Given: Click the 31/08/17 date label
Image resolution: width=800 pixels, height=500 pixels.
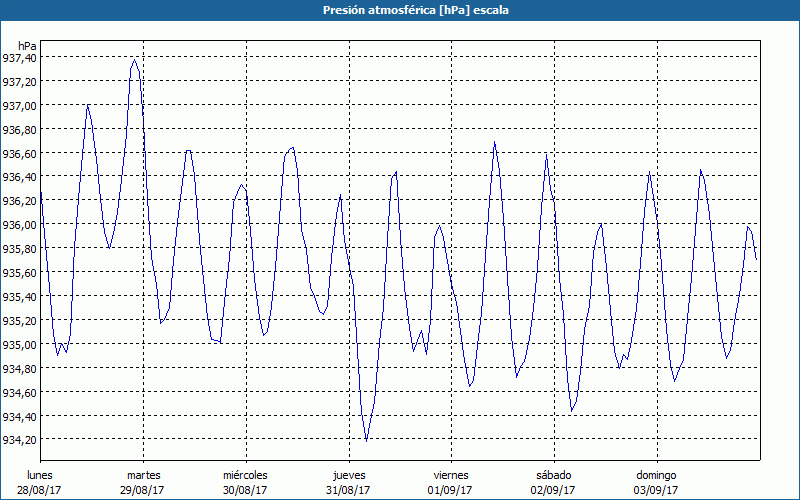Looking at the screenshot, I should pos(348,490).
